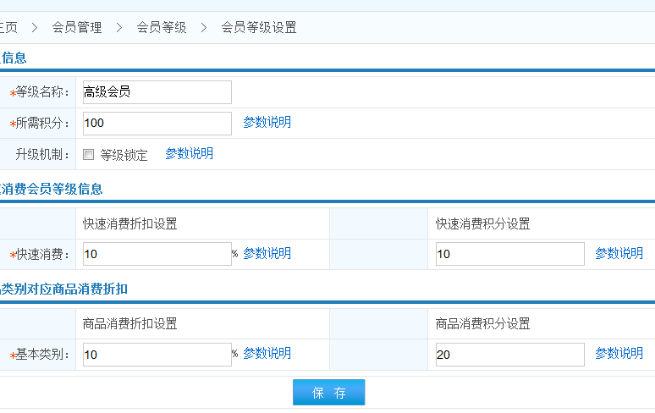
Task: Focus the 基本类别 discount percent field
Action: 156,355
